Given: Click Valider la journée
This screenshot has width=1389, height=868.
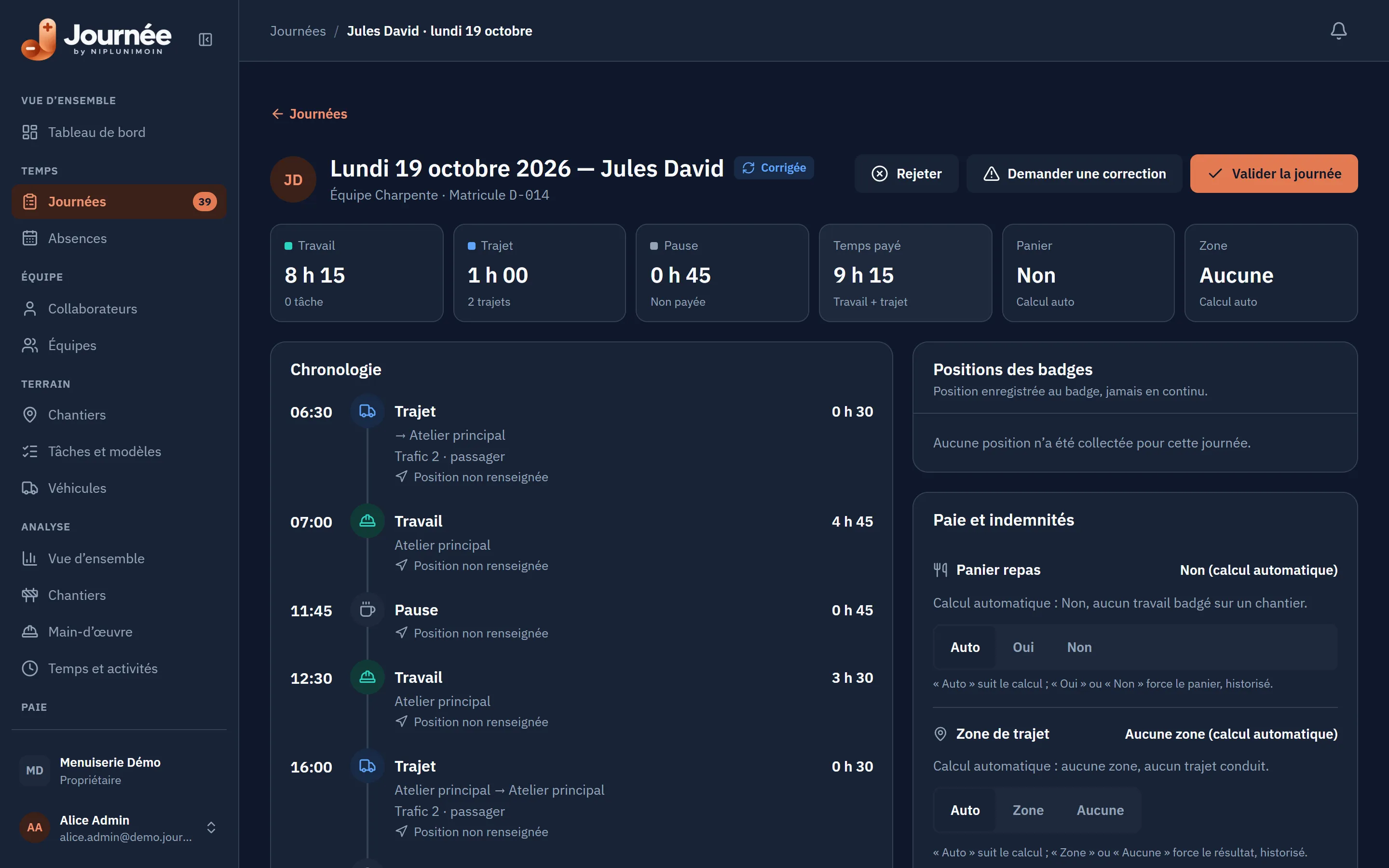Looking at the screenshot, I should [1274, 174].
